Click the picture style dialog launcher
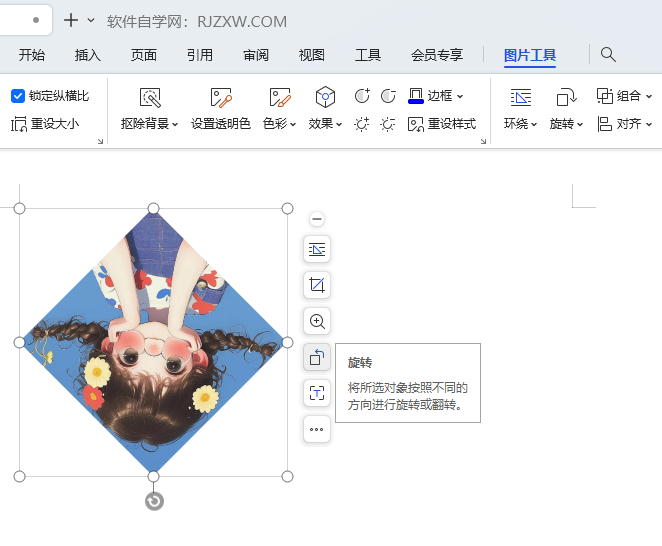 click(483, 141)
